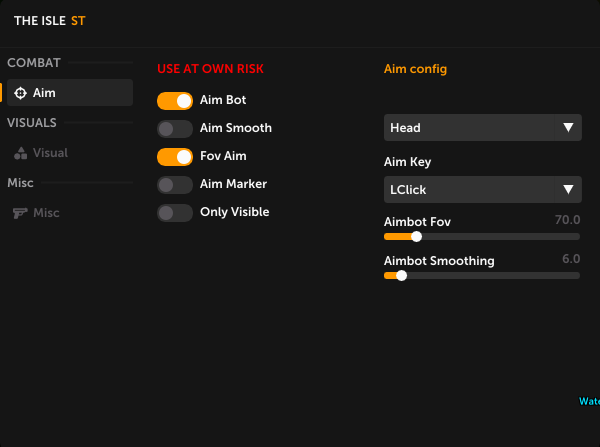Click the gun icon beside Misc
600x447 pixels.
point(20,213)
